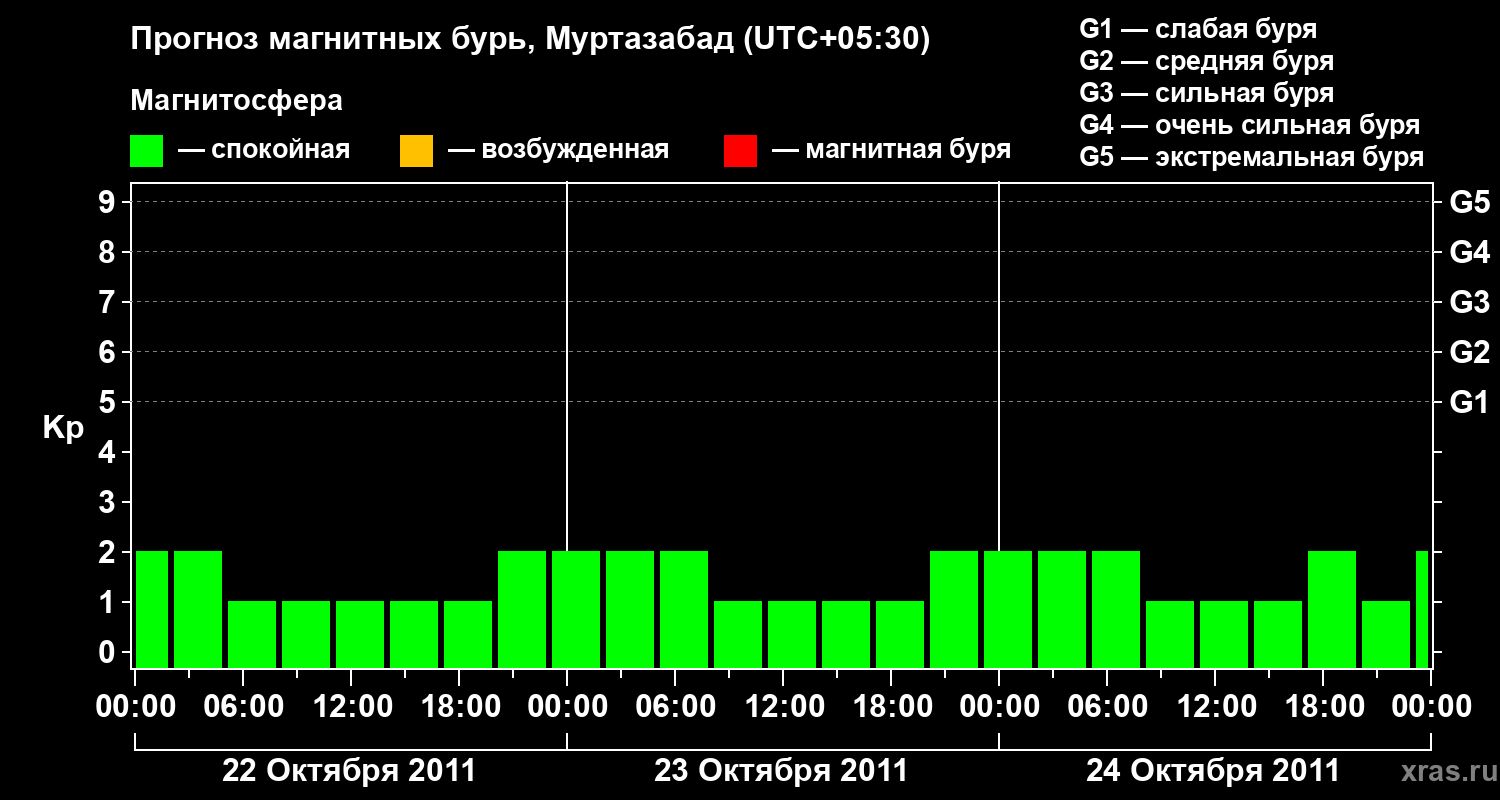This screenshot has height=800, width=1500.
Task: Click the 00:00 label starting 23 October
Action: tap(567, 707)
